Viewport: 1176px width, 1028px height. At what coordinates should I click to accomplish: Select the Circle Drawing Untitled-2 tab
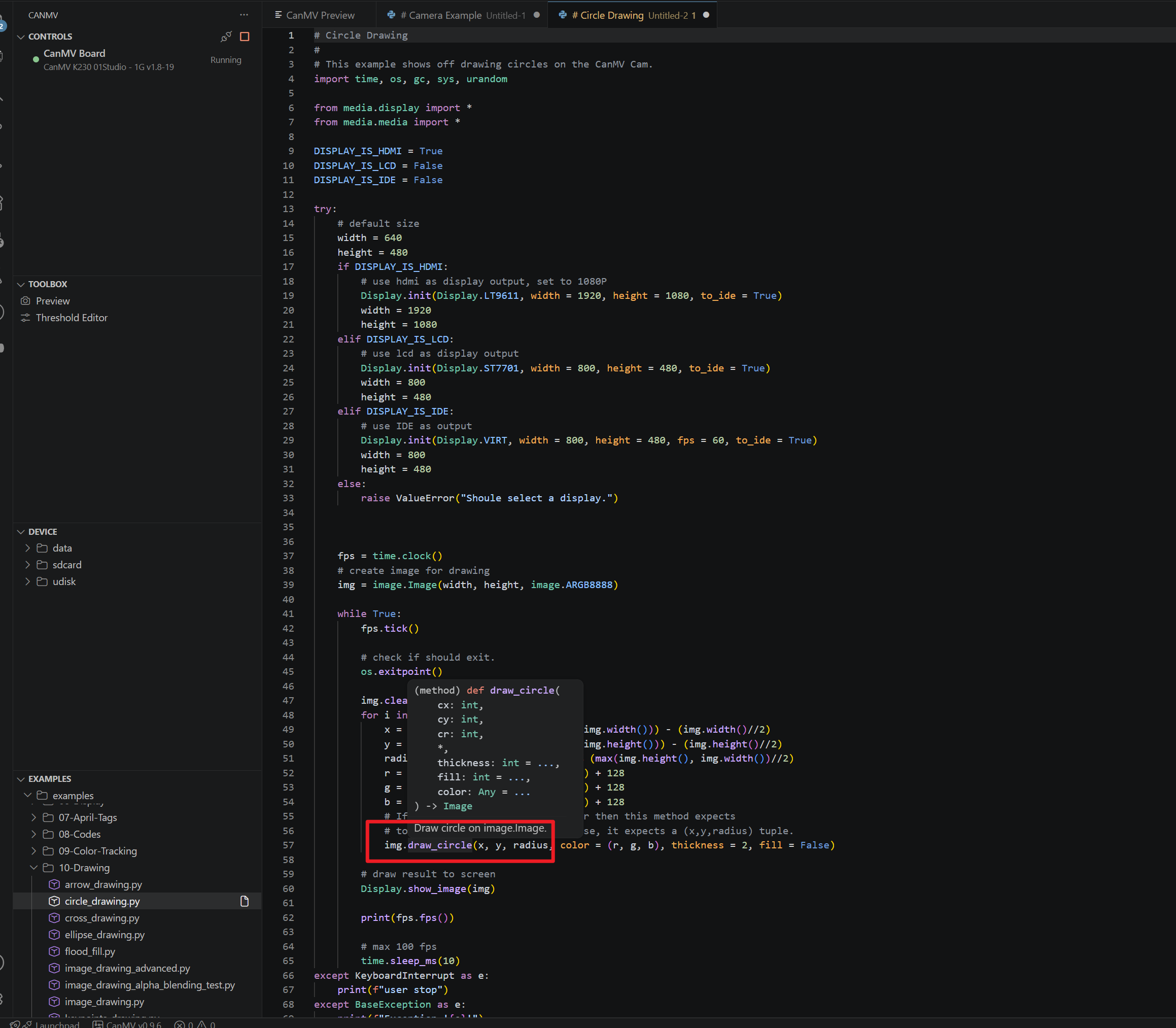633,15
